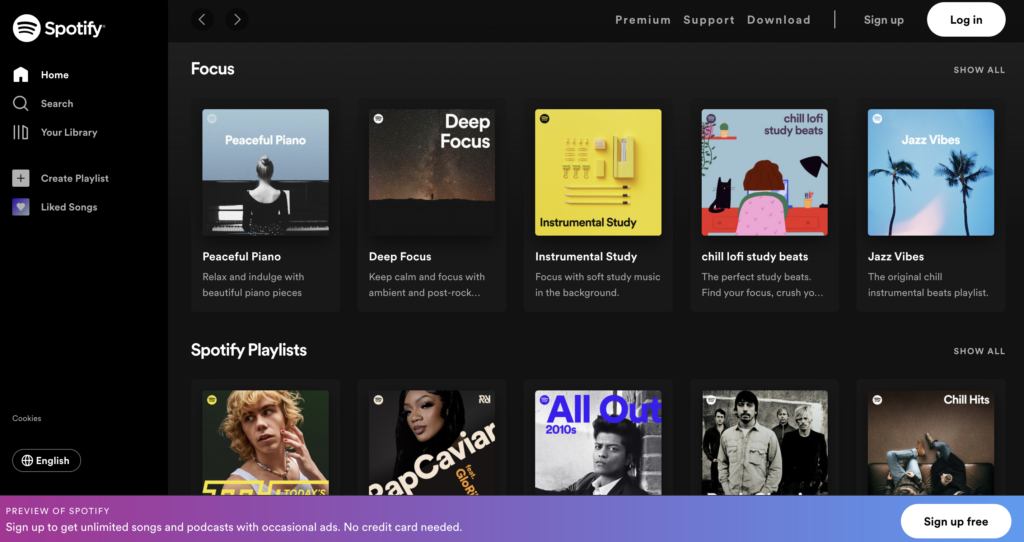
Task: Open Home in the sidebar
Action: point(55,74)
